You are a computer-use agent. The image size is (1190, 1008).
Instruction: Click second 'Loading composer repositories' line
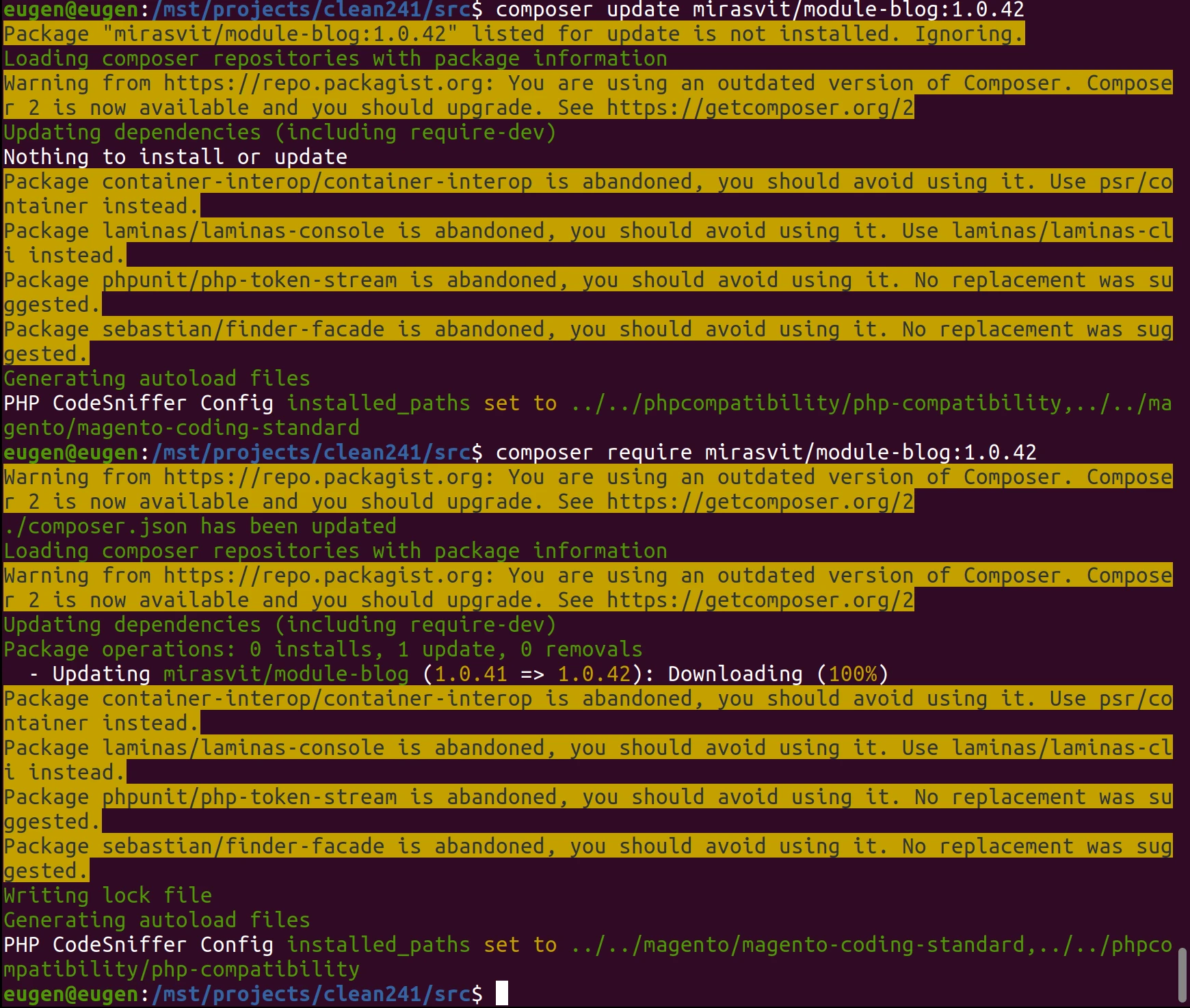pyautogui.click(x=335, y=551)
